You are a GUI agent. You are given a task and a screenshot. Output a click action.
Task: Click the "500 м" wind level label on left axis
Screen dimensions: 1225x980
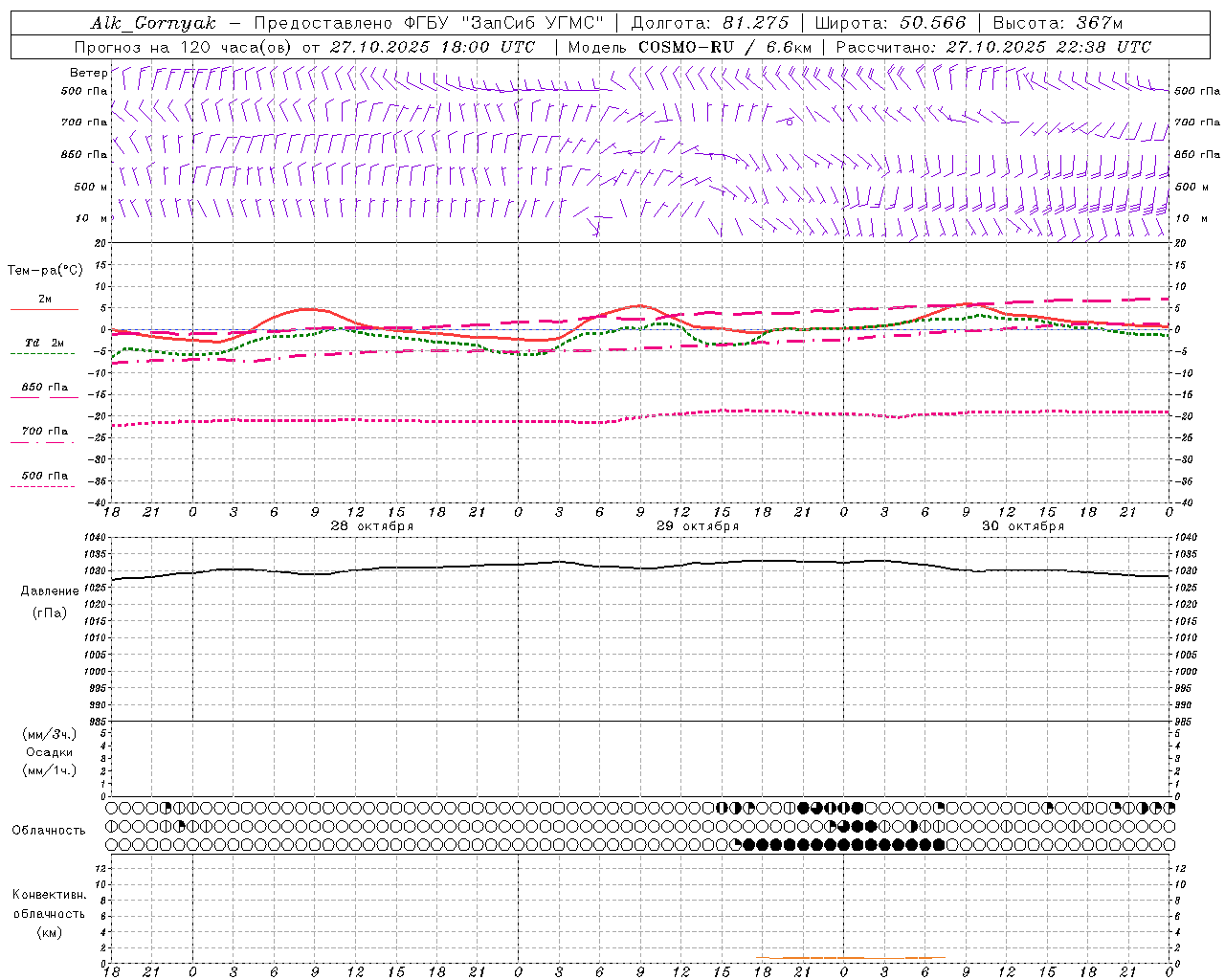[x=91, y=187]
